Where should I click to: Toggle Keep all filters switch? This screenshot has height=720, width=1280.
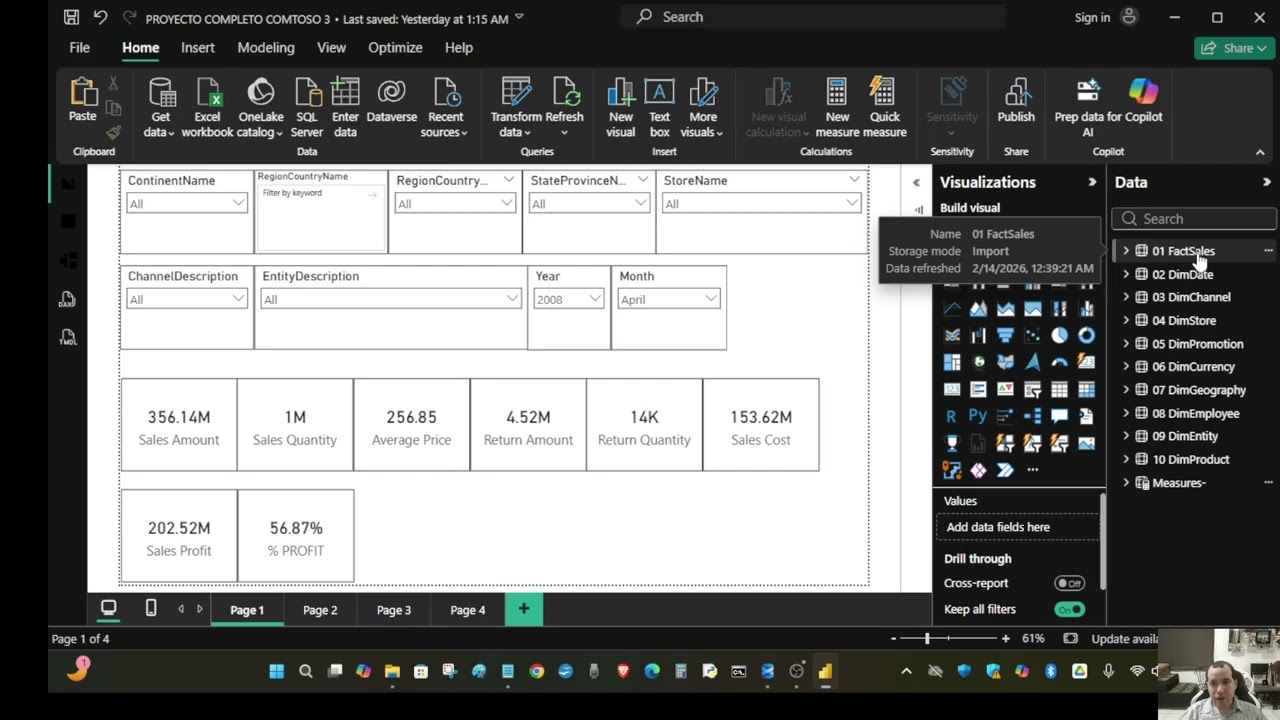click(x=1069, y=609)
